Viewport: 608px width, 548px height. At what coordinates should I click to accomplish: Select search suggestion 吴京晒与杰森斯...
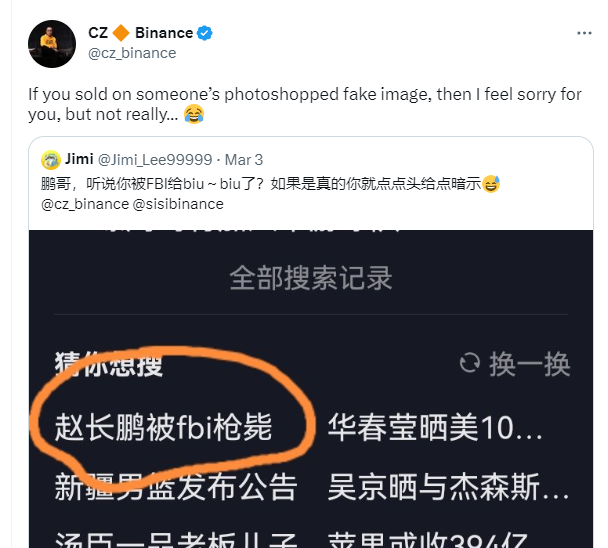pos(448,486)
